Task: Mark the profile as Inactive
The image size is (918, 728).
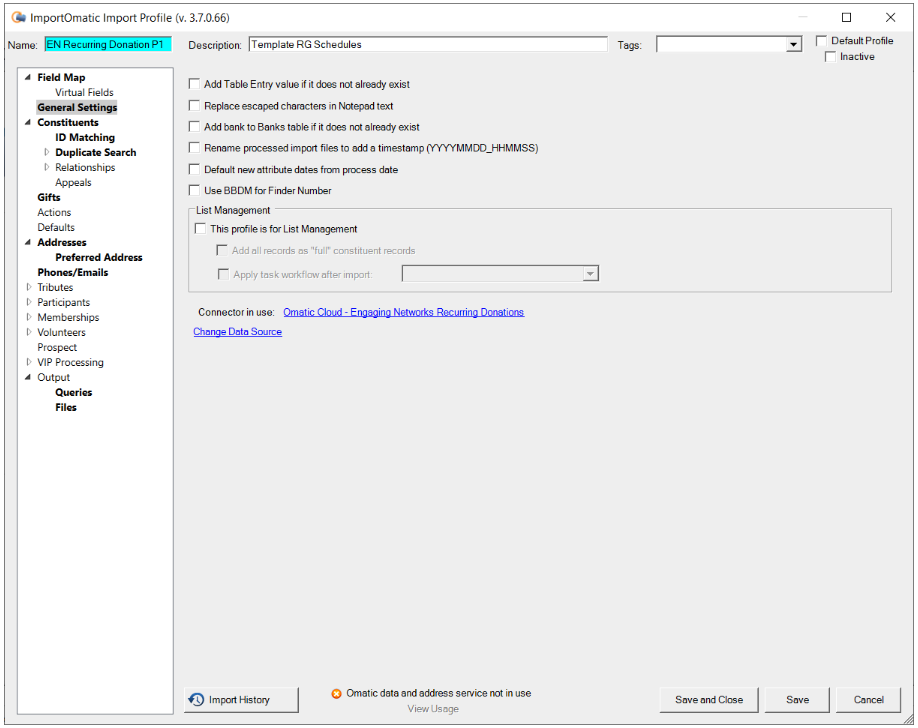Action: [830, 56]
